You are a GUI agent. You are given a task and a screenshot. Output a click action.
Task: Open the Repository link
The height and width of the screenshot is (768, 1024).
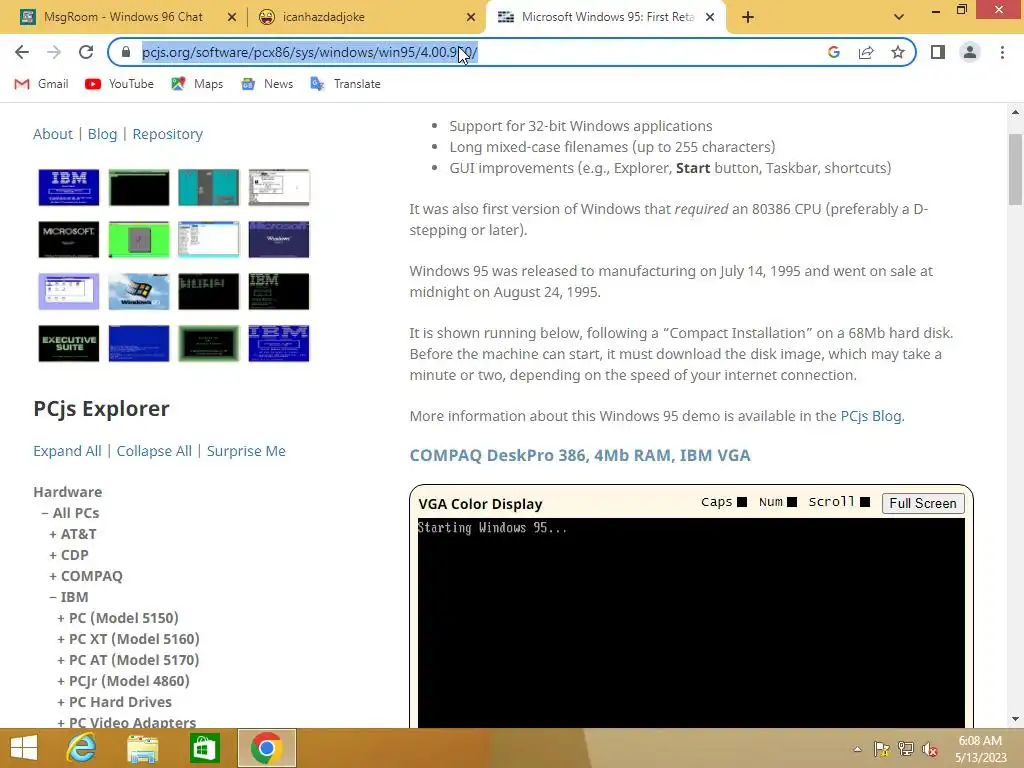168,134
